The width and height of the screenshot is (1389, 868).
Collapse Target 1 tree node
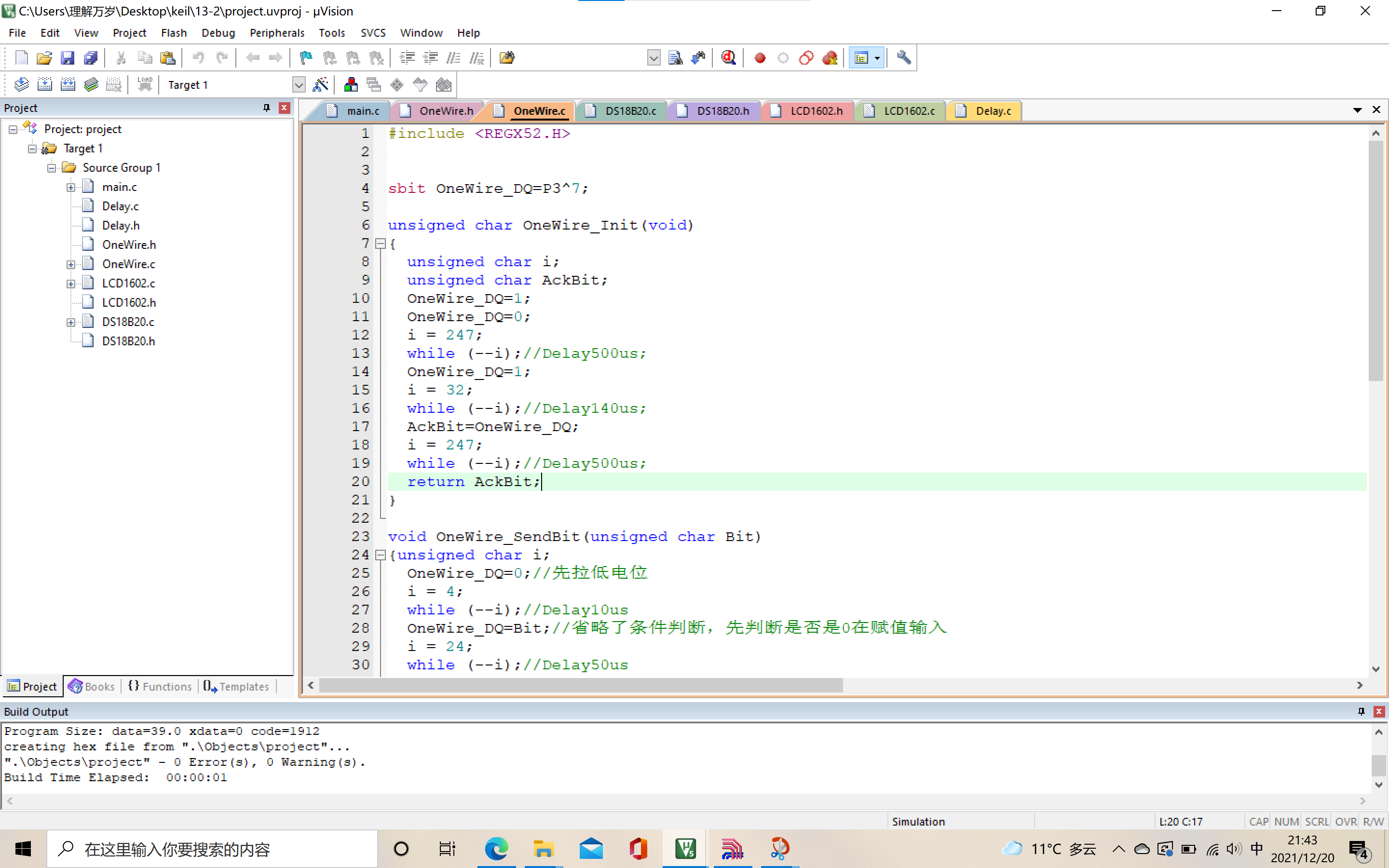32,149
